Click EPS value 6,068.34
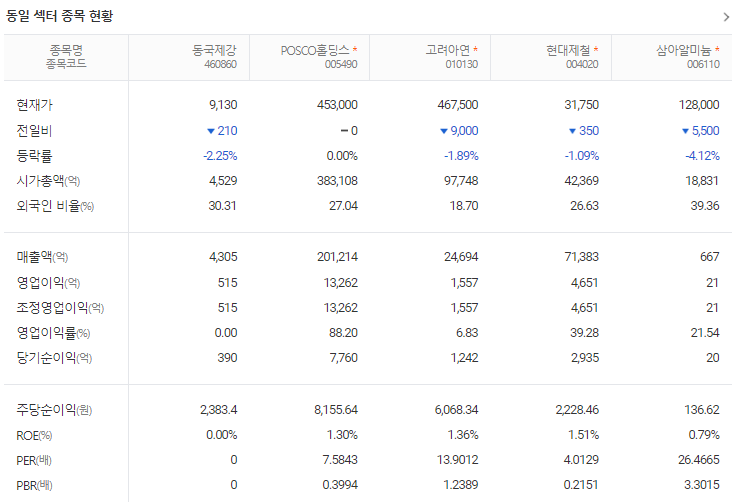The height and width of the screenshot is (502, 737). click(x=456, y=410)
